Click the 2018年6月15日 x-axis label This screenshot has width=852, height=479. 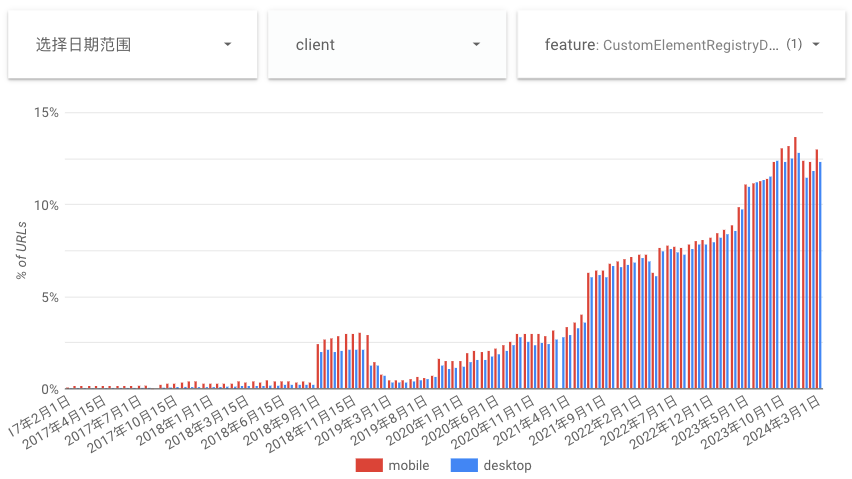(243, 423)
